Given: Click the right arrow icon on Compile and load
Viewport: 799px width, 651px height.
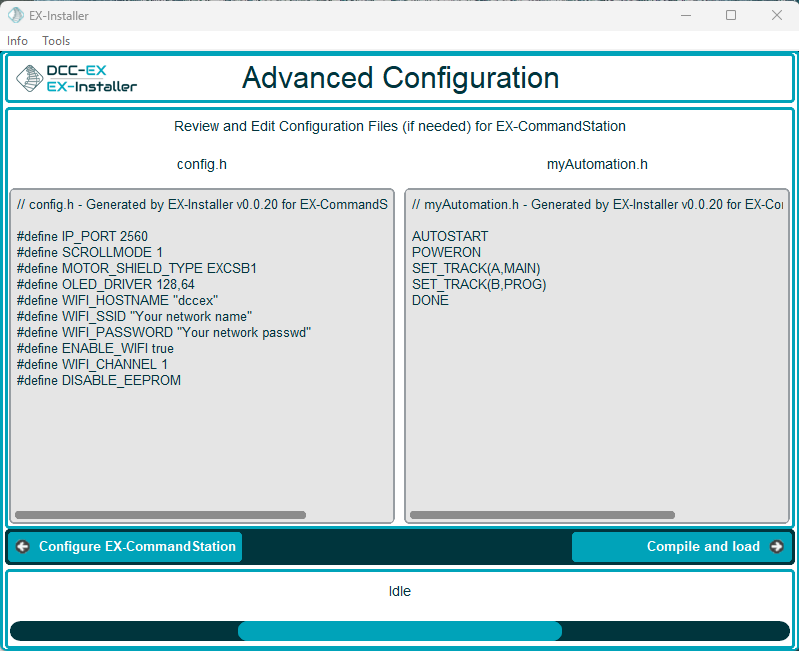Looking at the screenshot, I should [x=777, y=547].
